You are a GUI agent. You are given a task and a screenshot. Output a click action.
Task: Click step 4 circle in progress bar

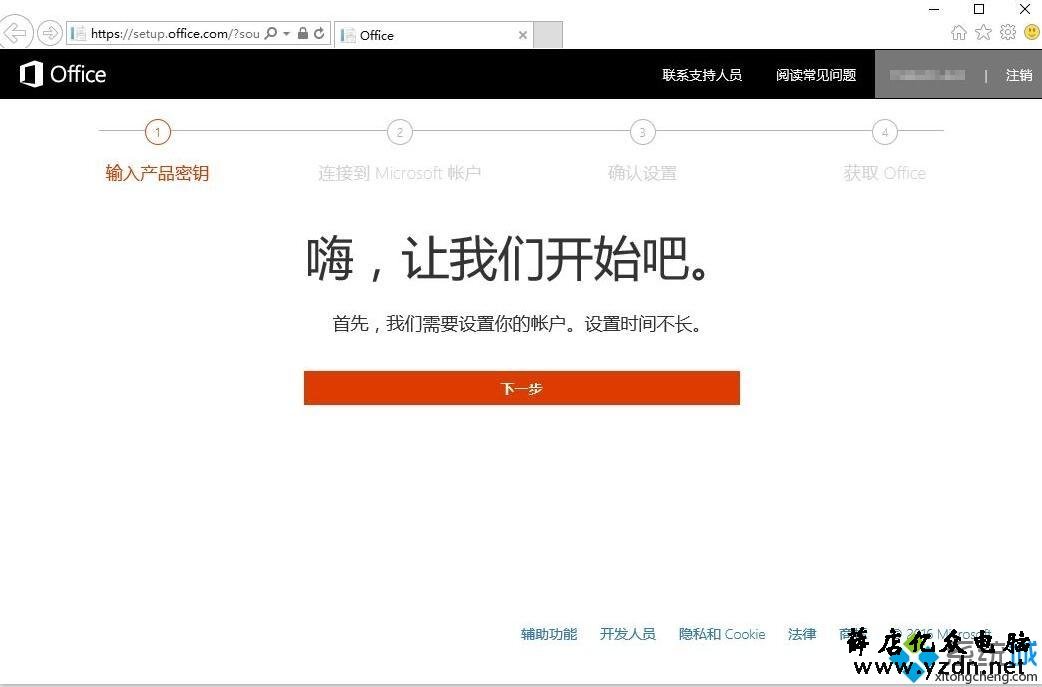click(885, 132)
